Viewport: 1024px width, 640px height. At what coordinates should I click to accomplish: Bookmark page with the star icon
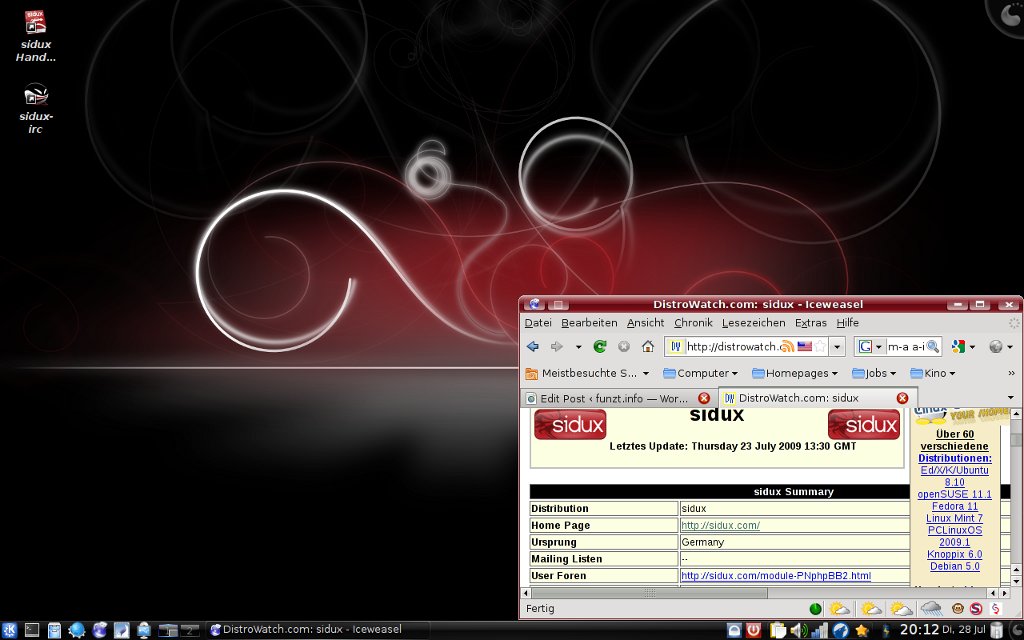[820, 347]
